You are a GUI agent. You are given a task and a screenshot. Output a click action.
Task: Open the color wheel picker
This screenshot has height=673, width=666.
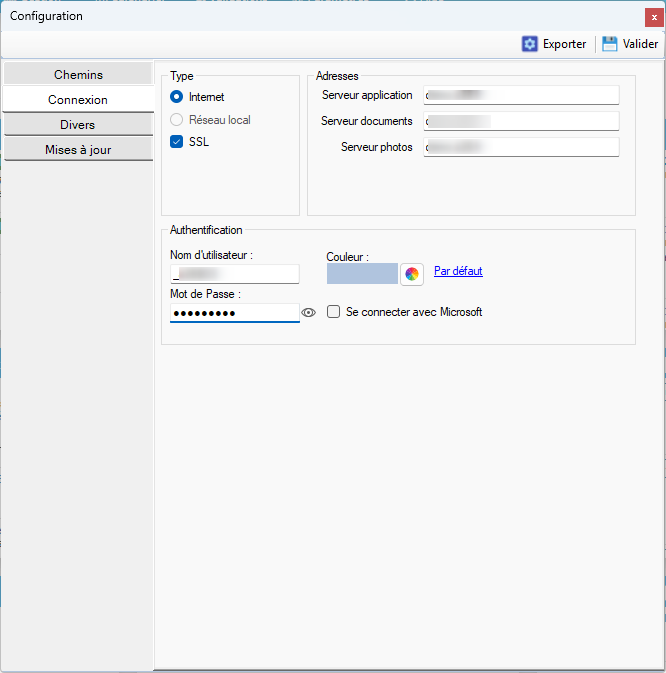click(412, 274)
